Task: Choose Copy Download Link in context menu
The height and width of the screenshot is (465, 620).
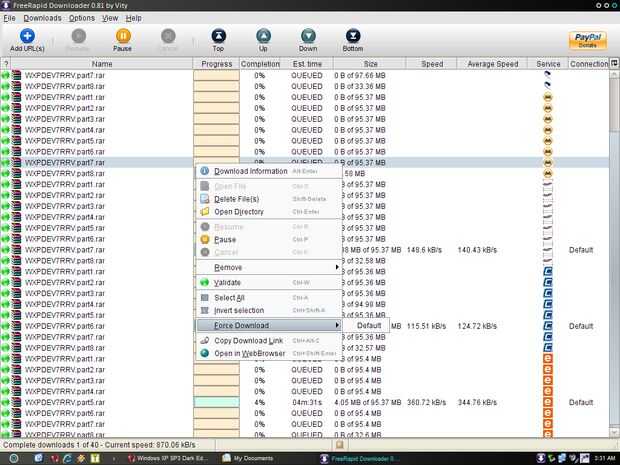Action: [269, 340]
